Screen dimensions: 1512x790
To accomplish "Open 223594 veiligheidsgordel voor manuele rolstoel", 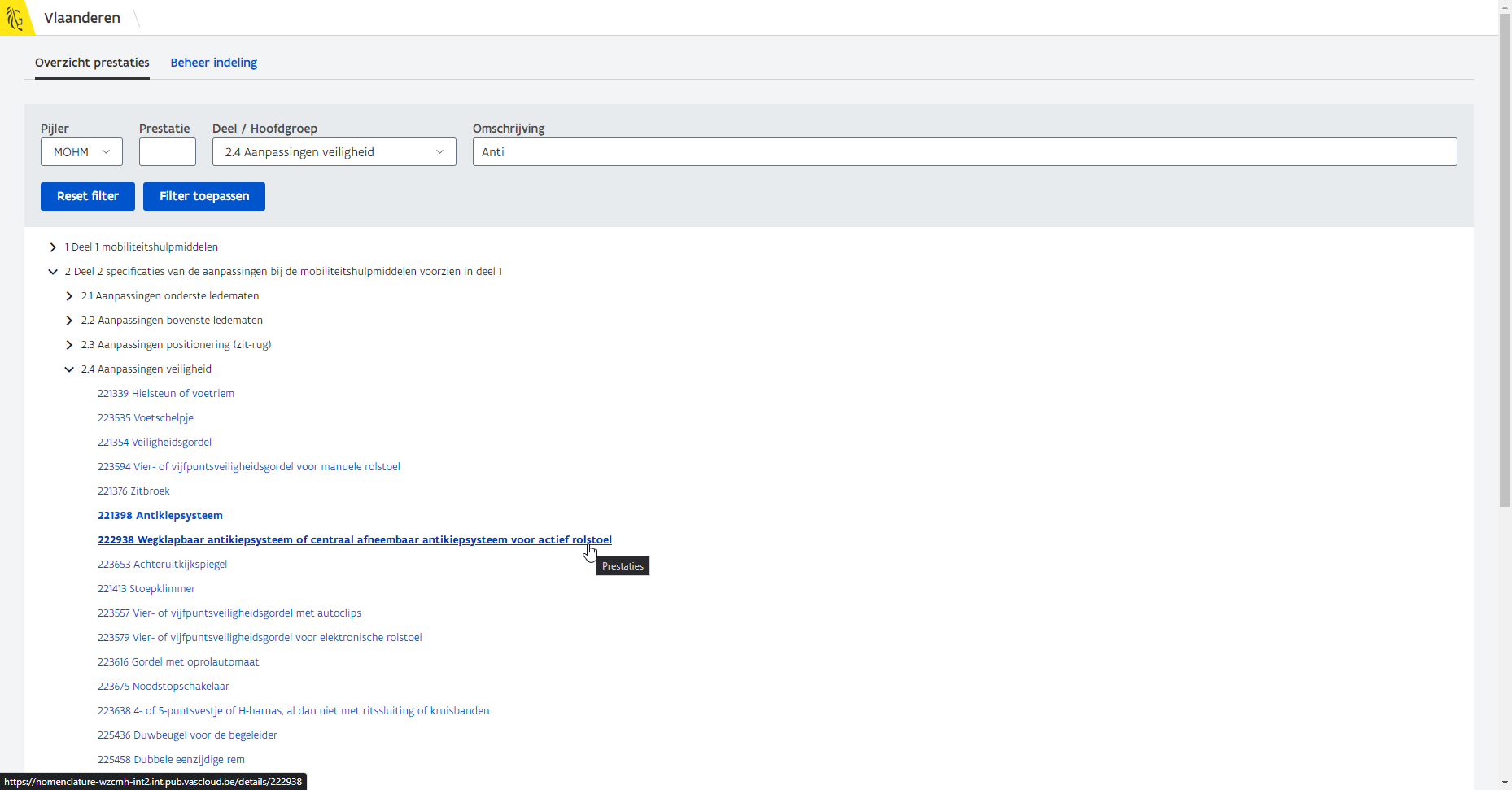I will point(249,467).
